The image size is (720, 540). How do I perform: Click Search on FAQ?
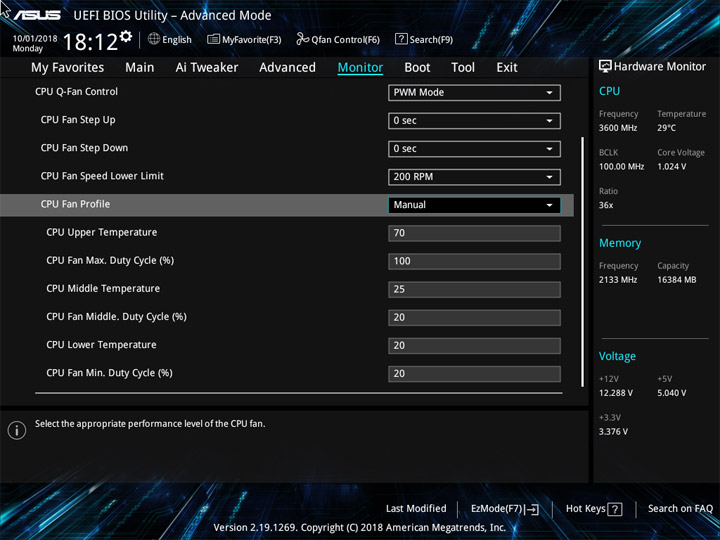680,508
